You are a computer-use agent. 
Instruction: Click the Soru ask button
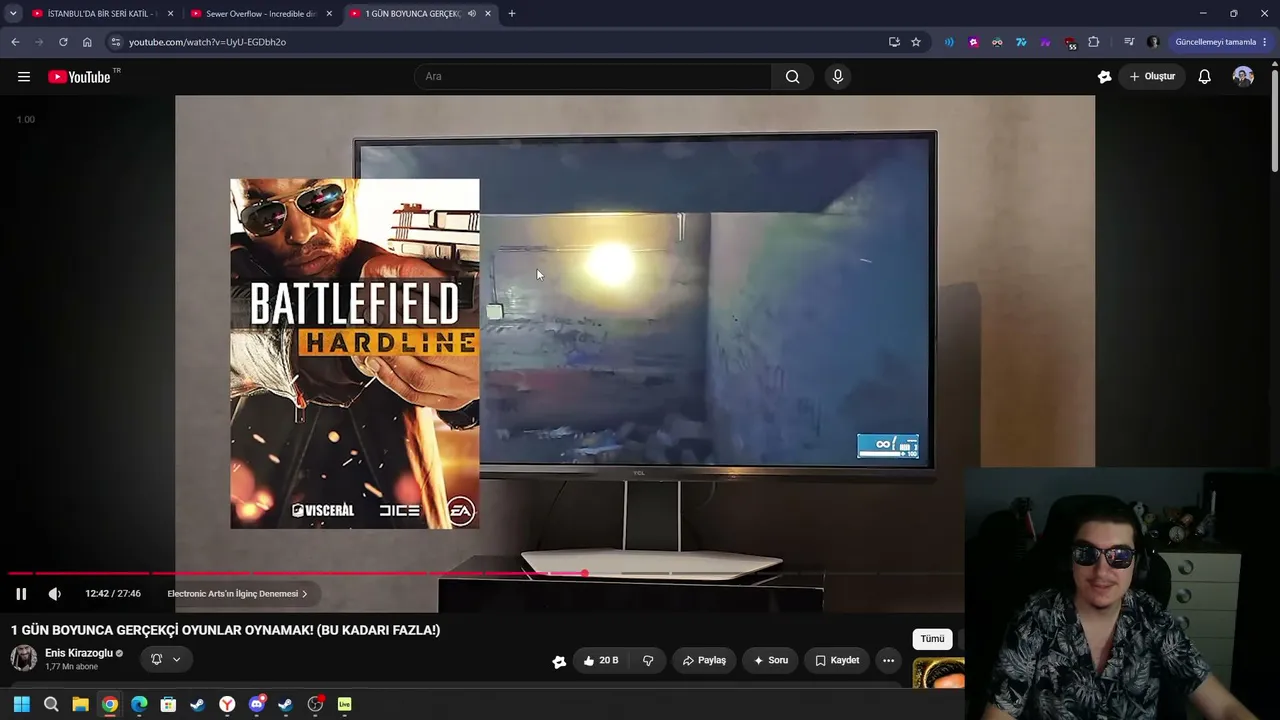point(770,660)
